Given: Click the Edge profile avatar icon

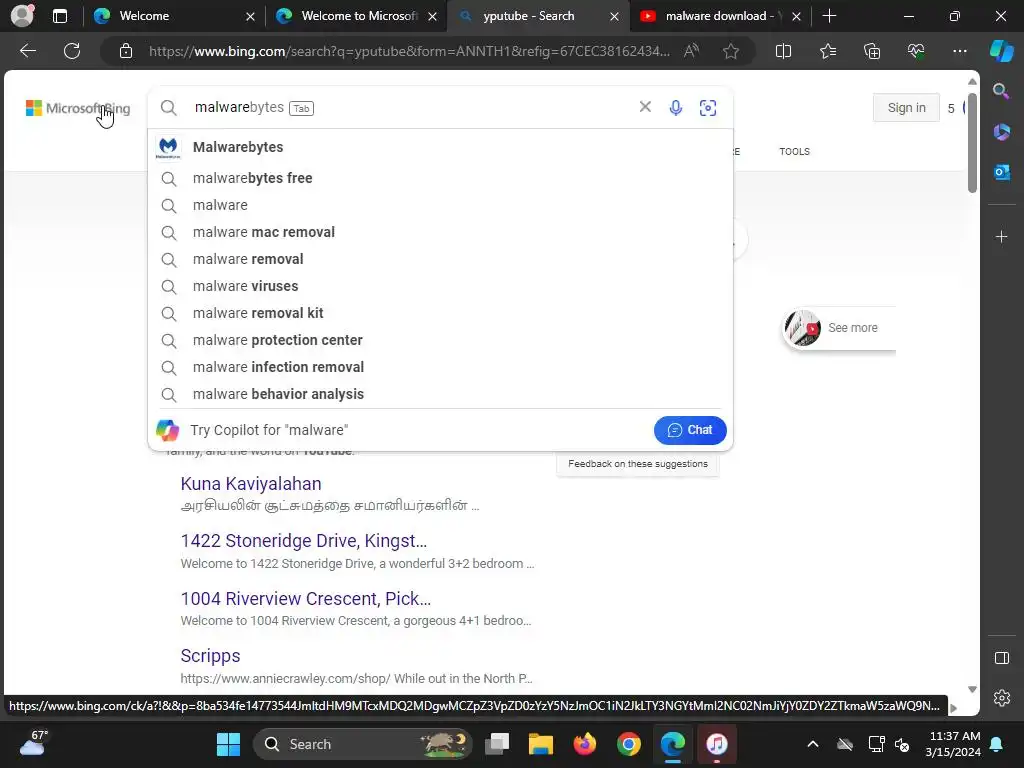Looking at the screenshot, I should [x=22, y=16].
